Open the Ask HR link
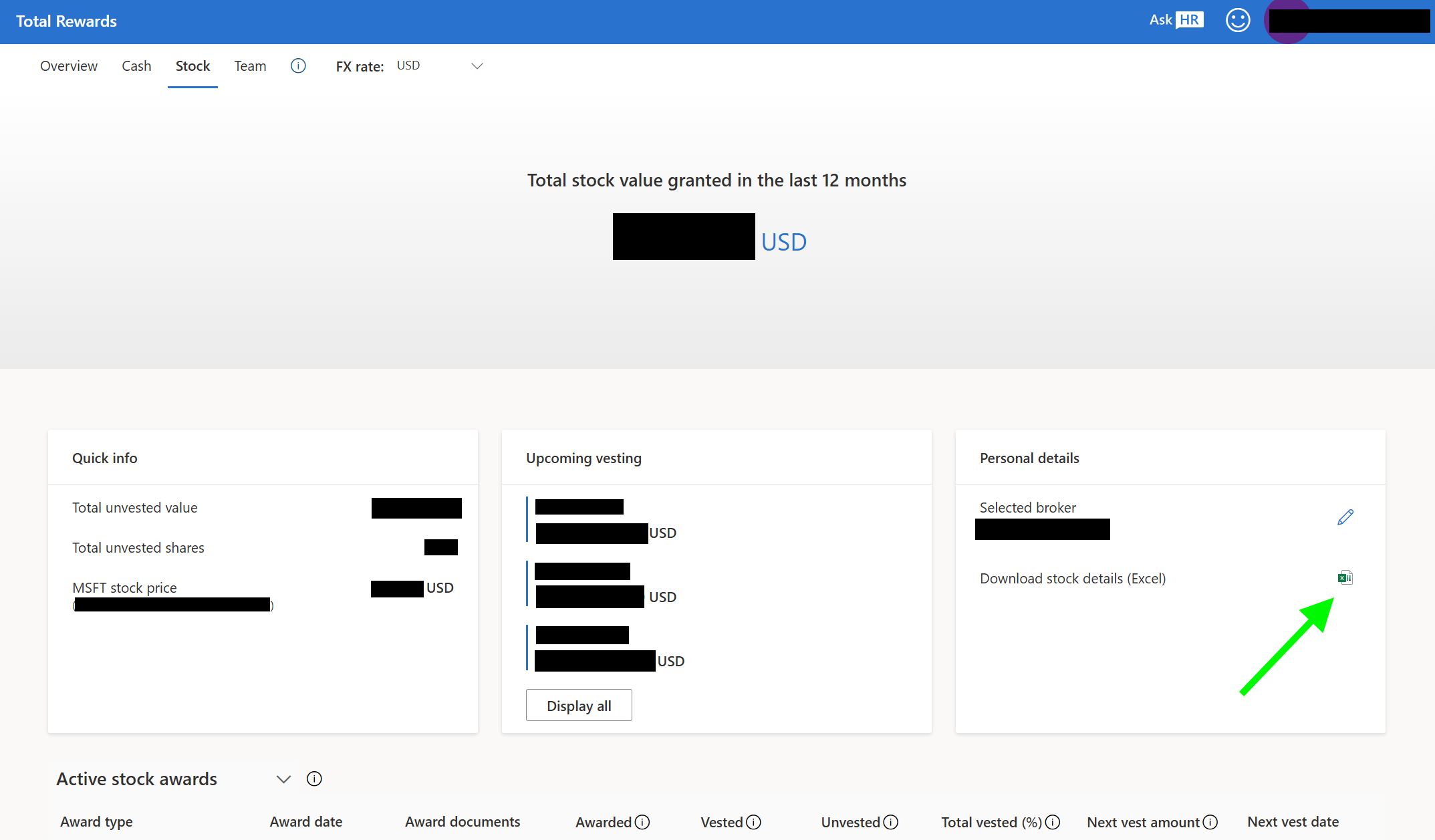This screenshot has width=1435, height=840. [x=1176, y=20]
